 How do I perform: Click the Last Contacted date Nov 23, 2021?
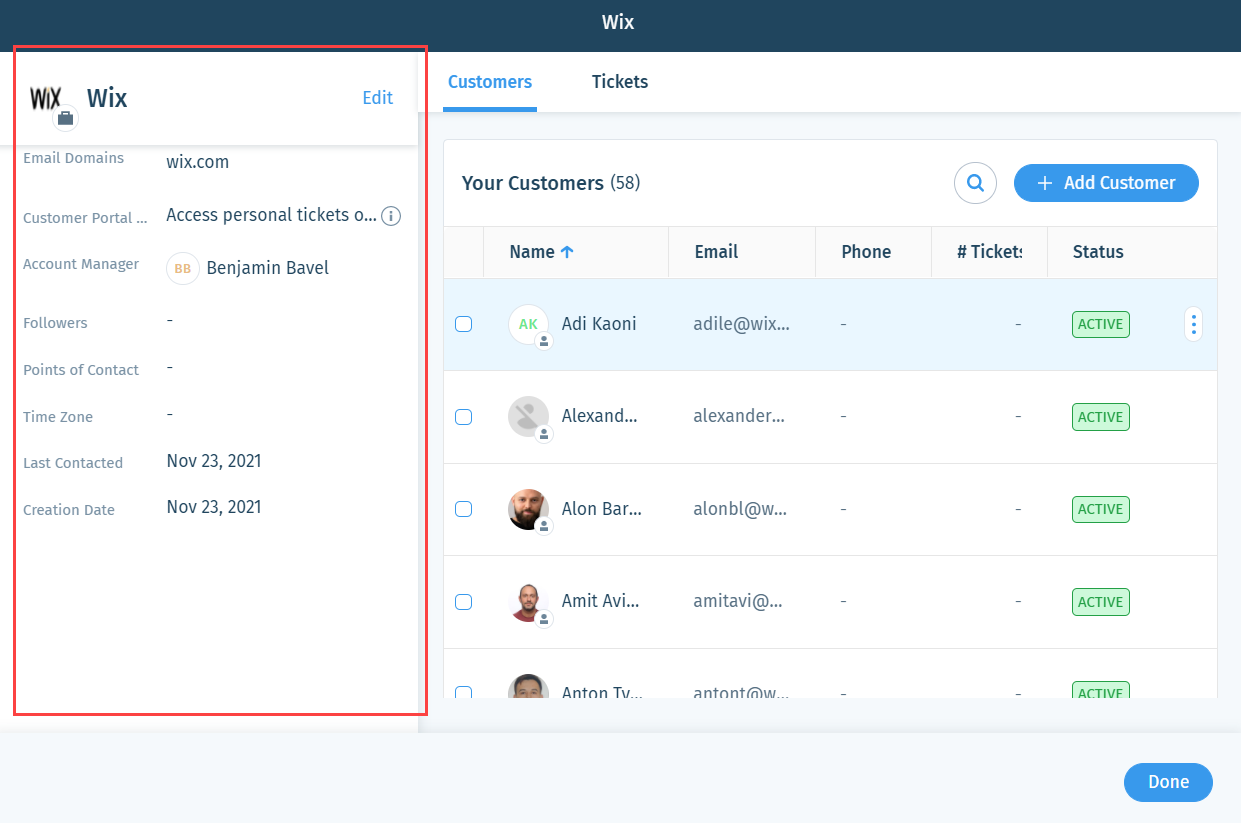214,461
